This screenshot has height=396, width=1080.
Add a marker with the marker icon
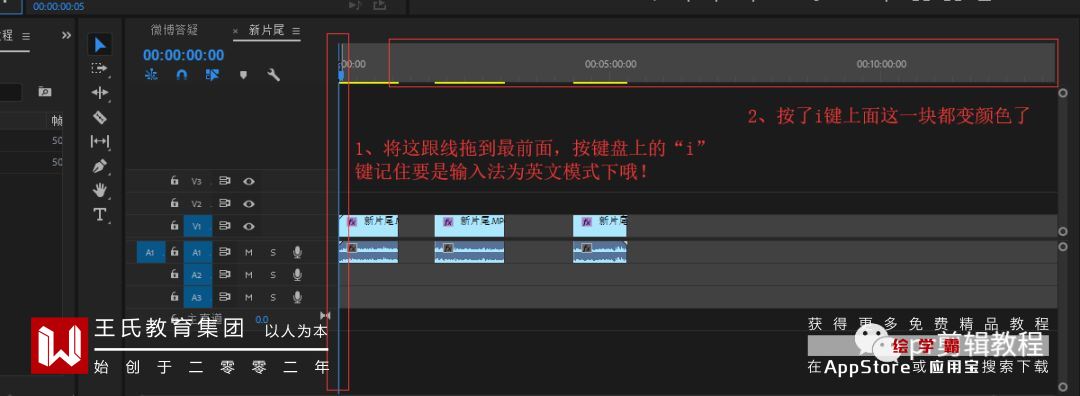click(243, 75)
